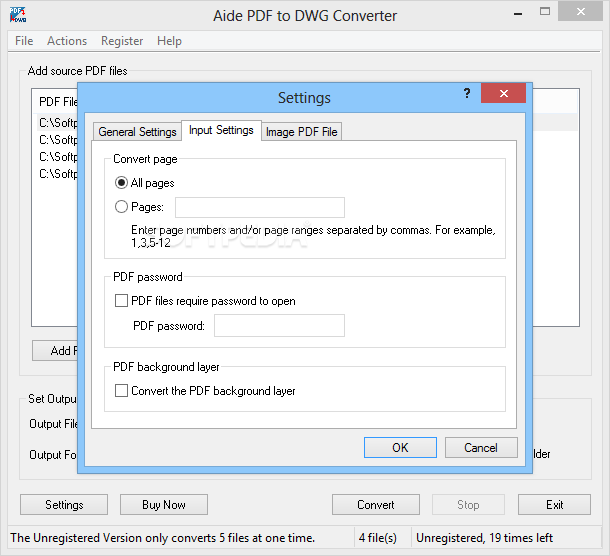Click the Unregistered Version status message

pyautogui.click(x=163, y=538)
